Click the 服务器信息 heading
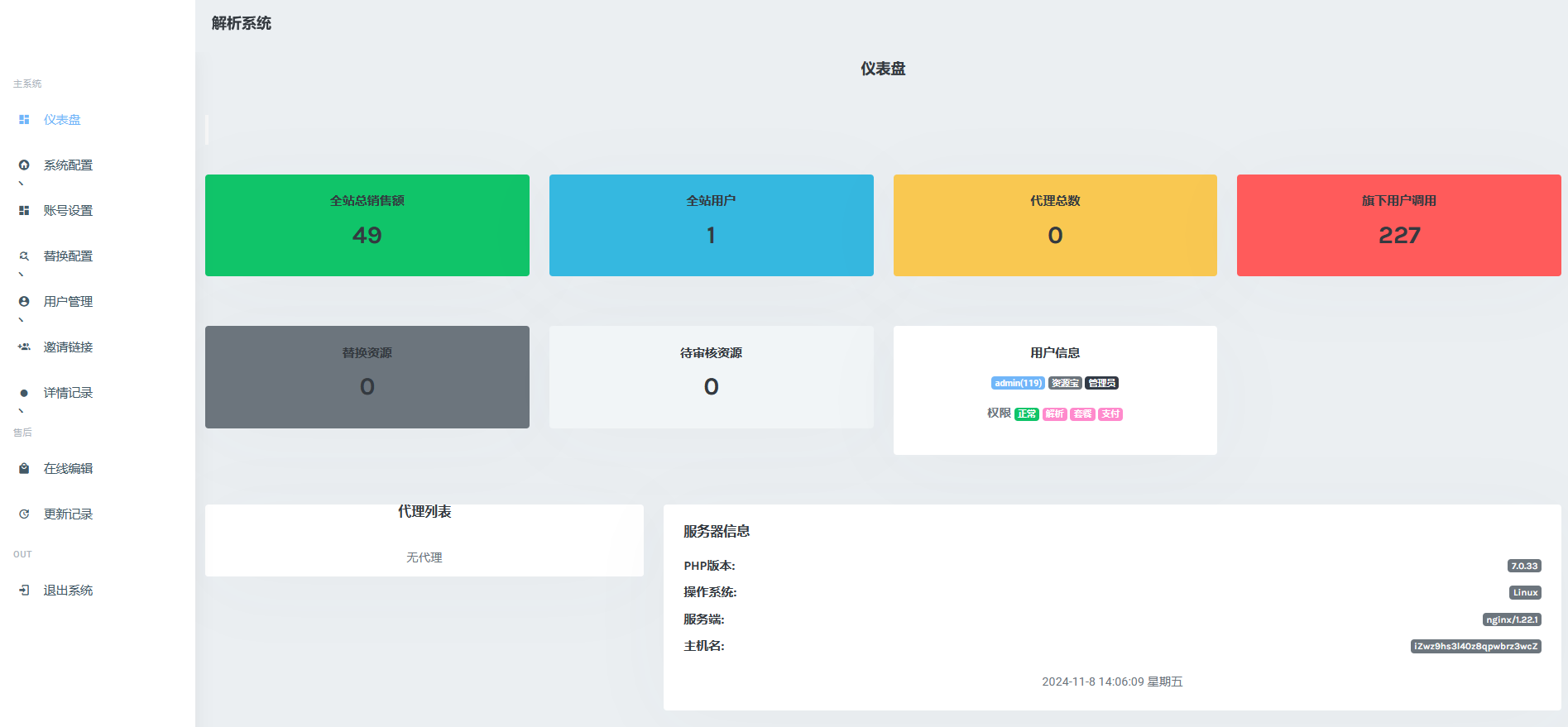Screen dimensions: 1568x727 (x=717, y=532)
